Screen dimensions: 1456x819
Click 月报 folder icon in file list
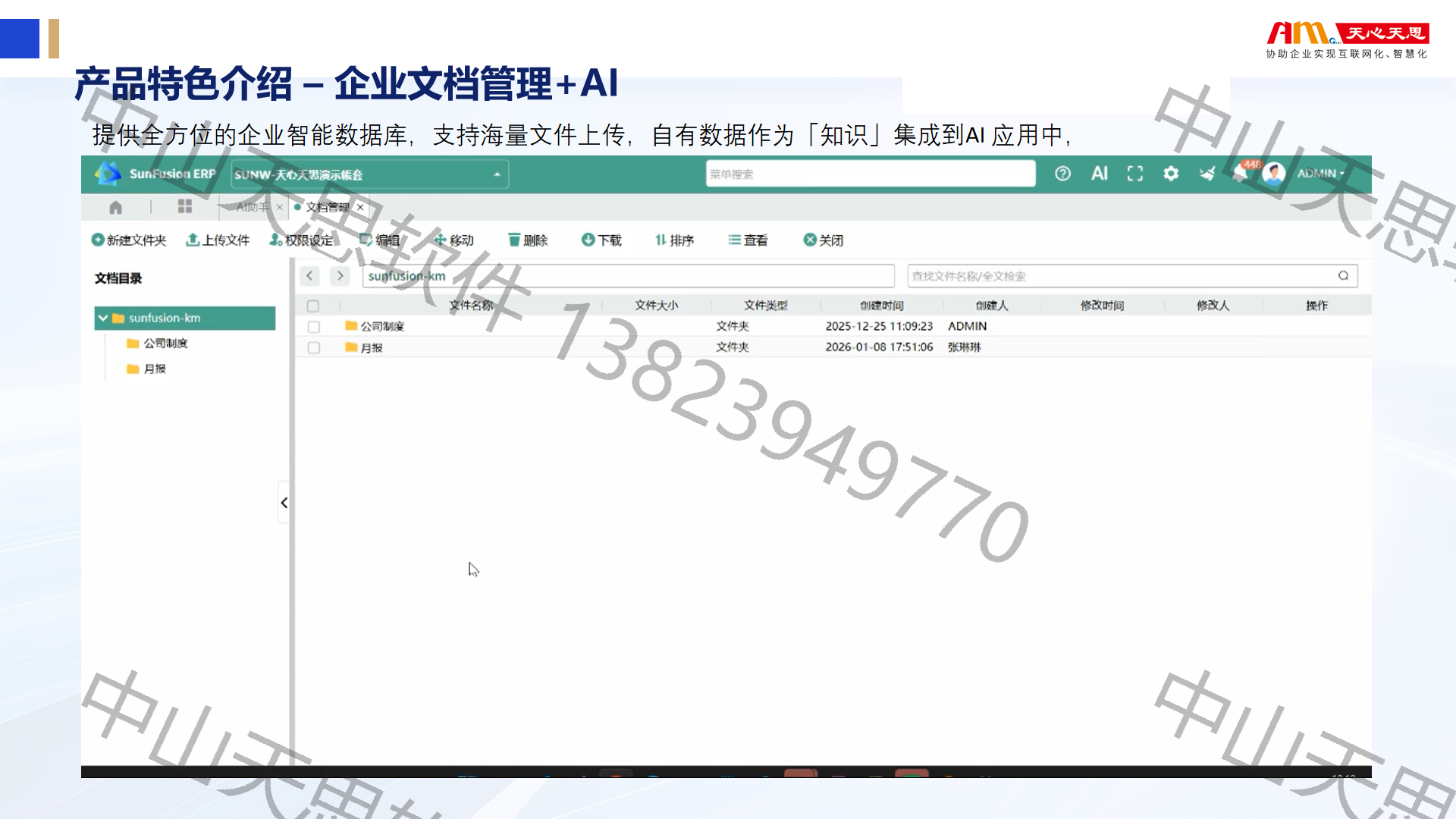351,347
